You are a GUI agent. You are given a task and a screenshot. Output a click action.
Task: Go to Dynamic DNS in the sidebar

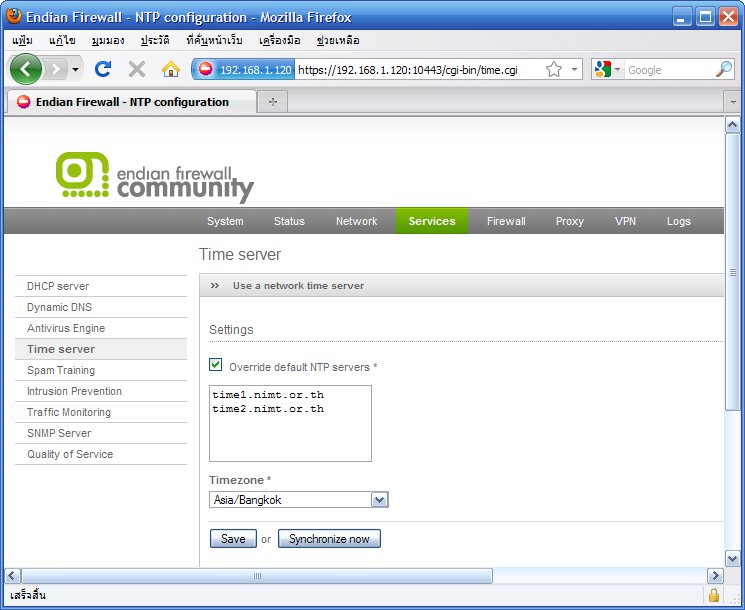pos(101,307)
